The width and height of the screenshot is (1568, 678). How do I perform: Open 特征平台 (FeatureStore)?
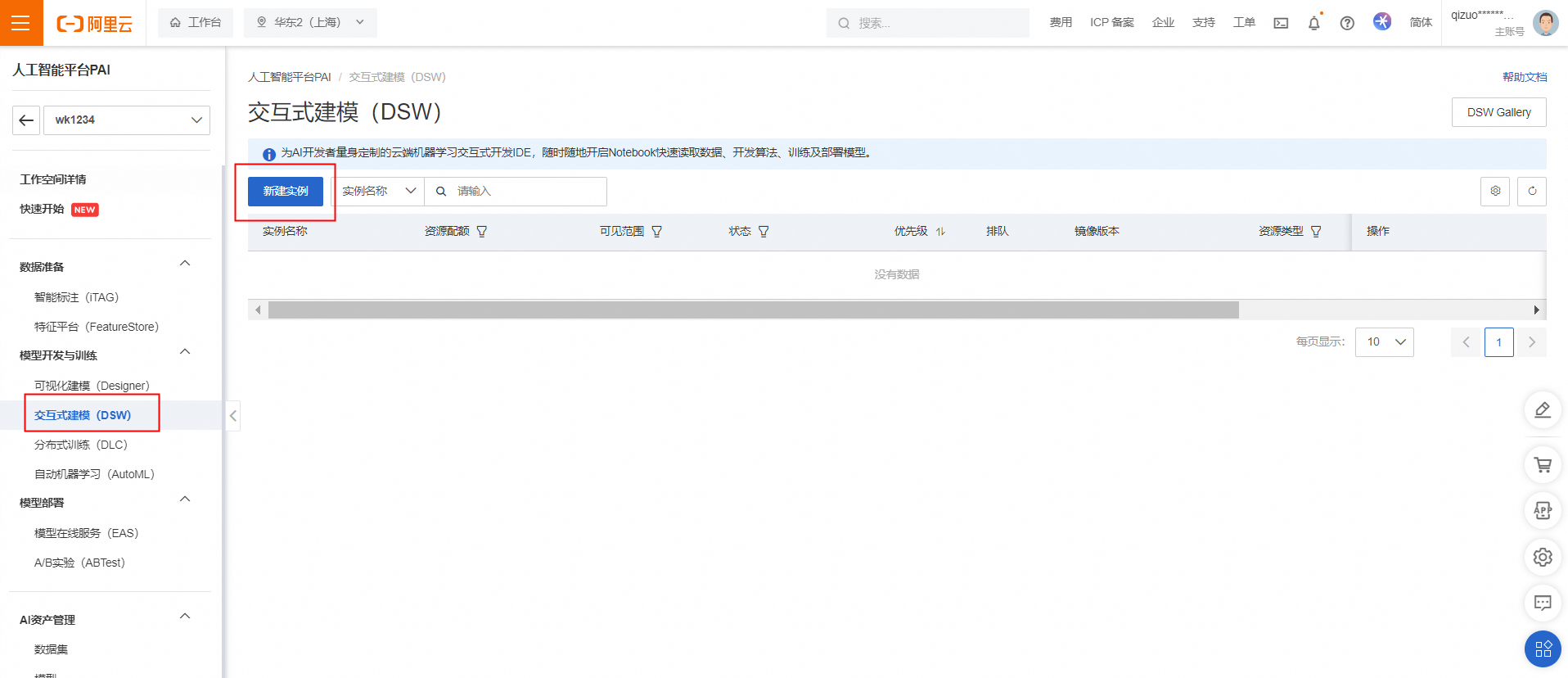(97, 327)
